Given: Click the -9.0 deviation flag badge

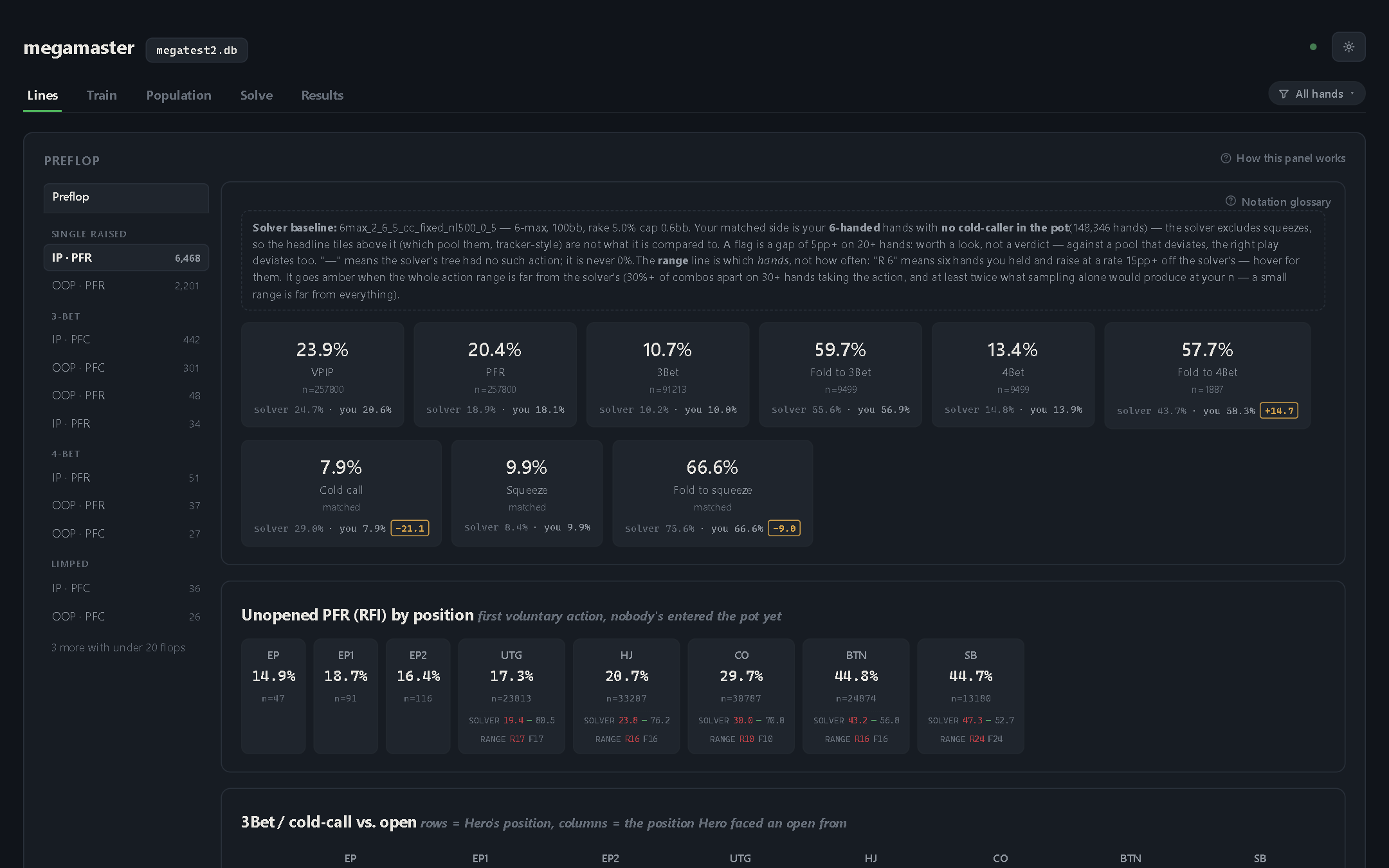Looking at the screenshot, I should (785, 529).
